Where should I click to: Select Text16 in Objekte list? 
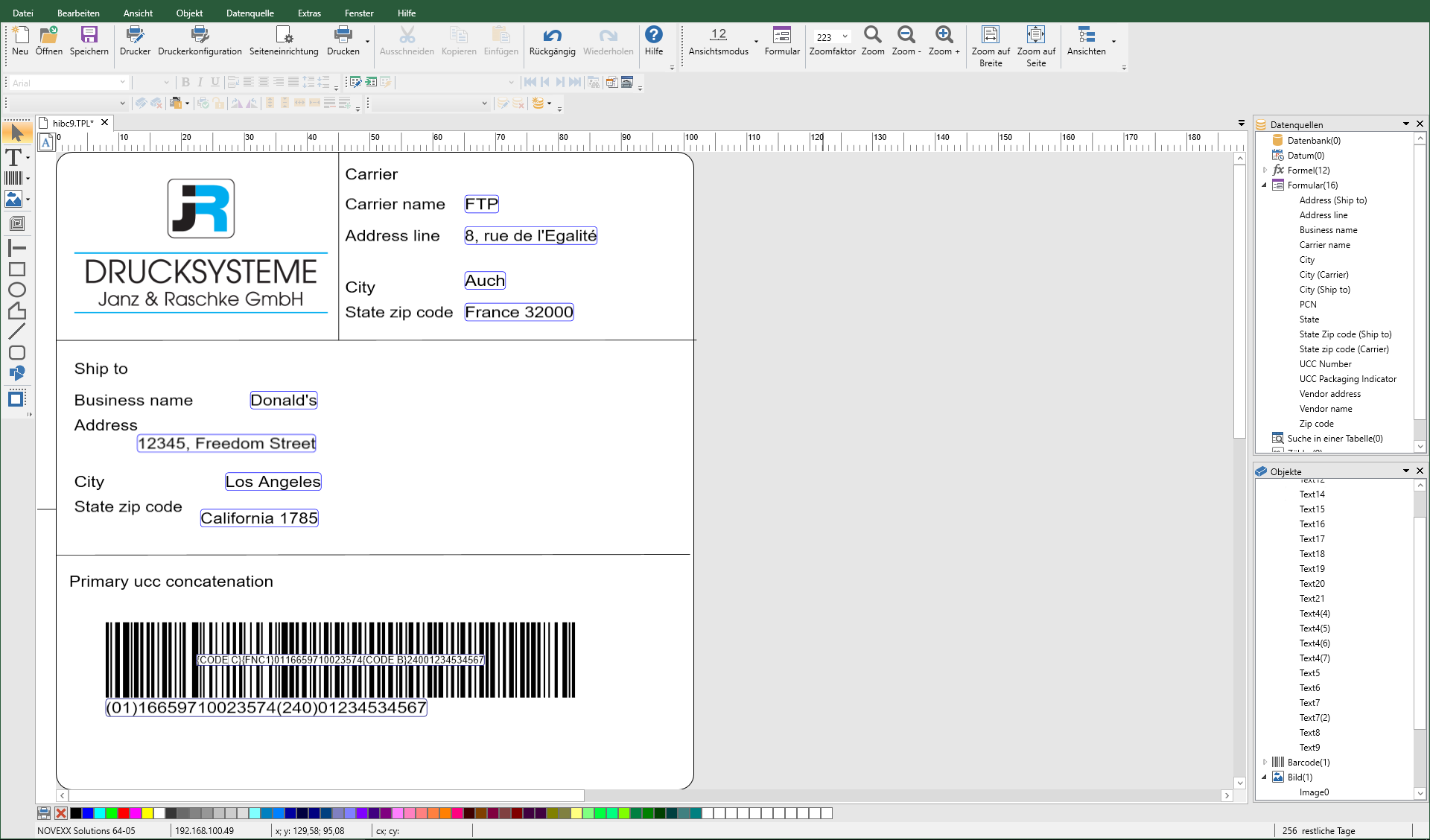click(1312, 524)
